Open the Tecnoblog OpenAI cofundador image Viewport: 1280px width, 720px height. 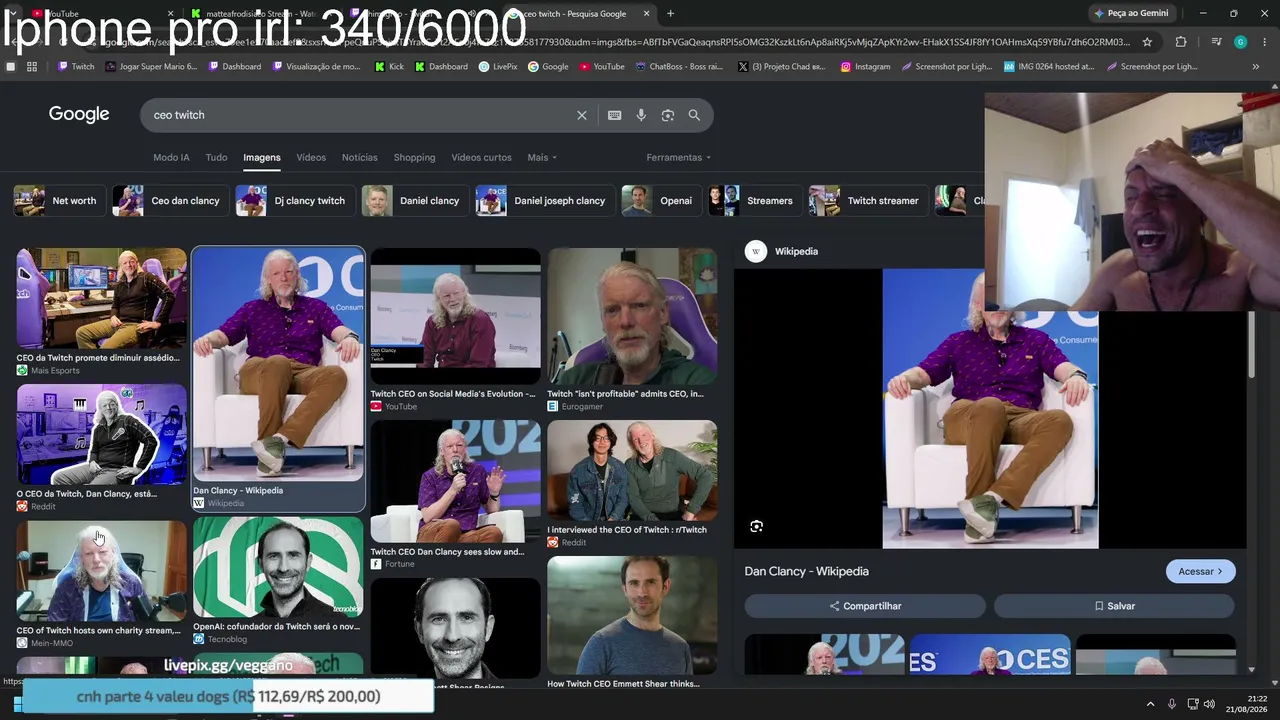[x=278, y=567]
